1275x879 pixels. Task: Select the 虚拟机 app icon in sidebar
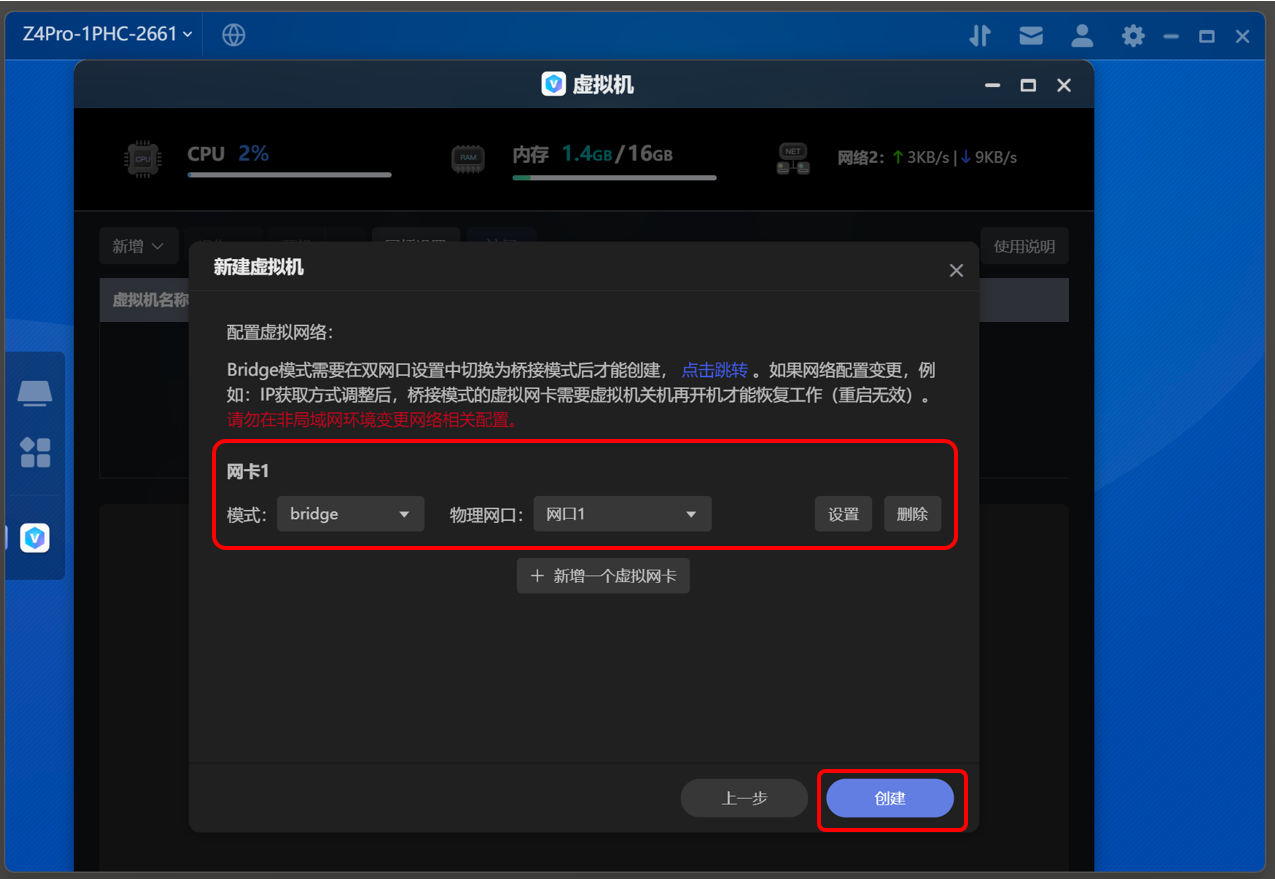click(x=35, y=538)
